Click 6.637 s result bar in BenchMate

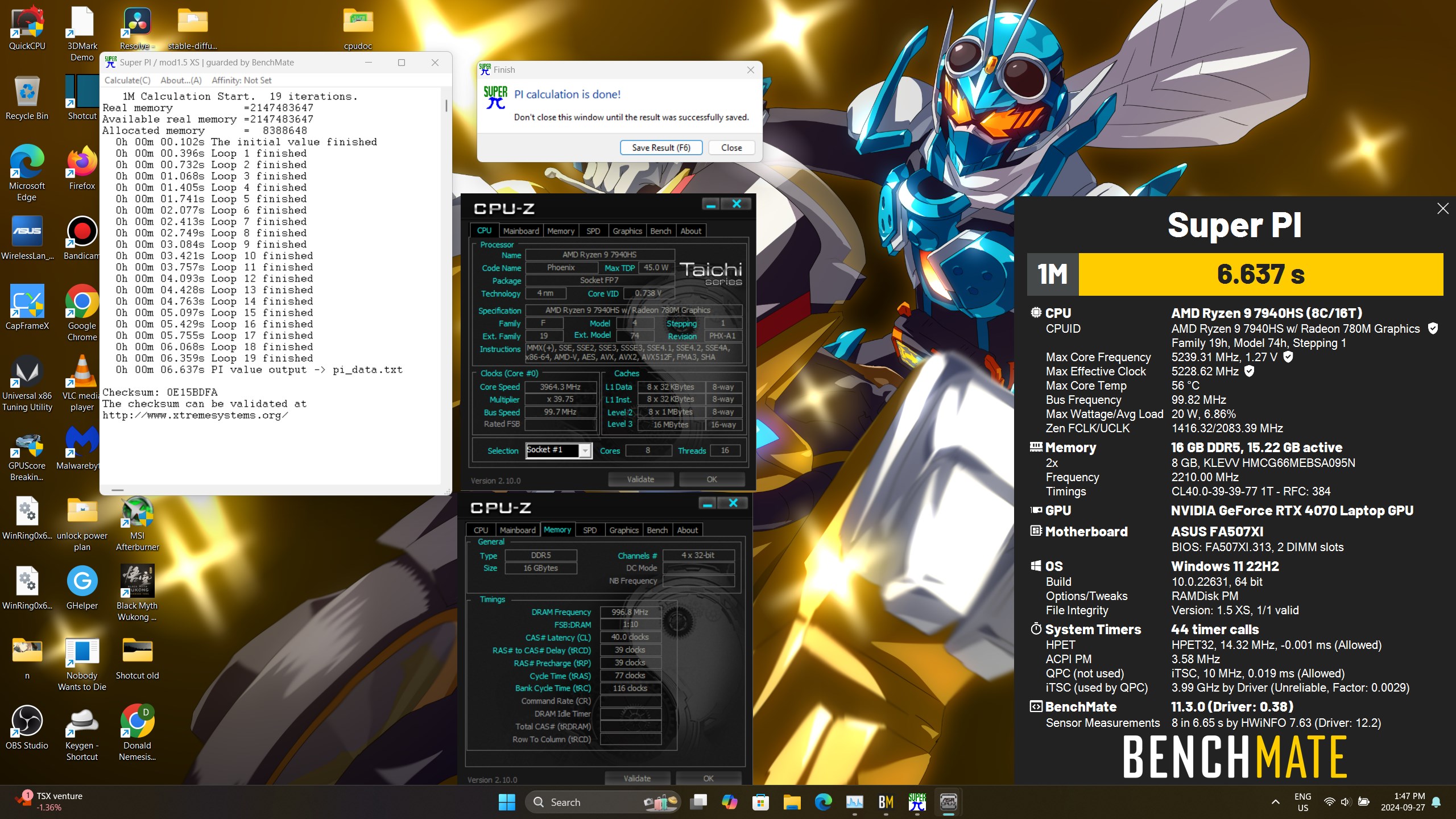[x=1260, y=274]
